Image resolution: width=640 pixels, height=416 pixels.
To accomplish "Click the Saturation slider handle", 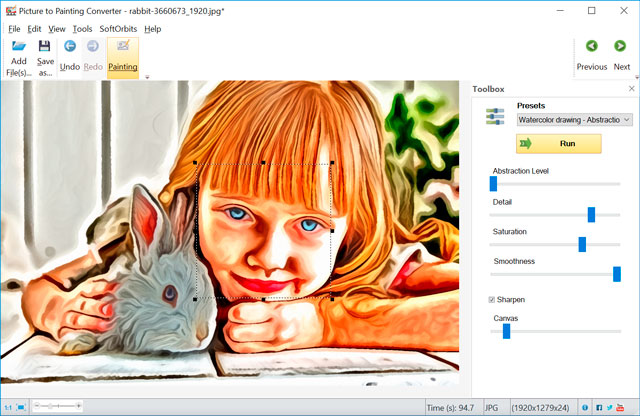I will click(582, 244).
